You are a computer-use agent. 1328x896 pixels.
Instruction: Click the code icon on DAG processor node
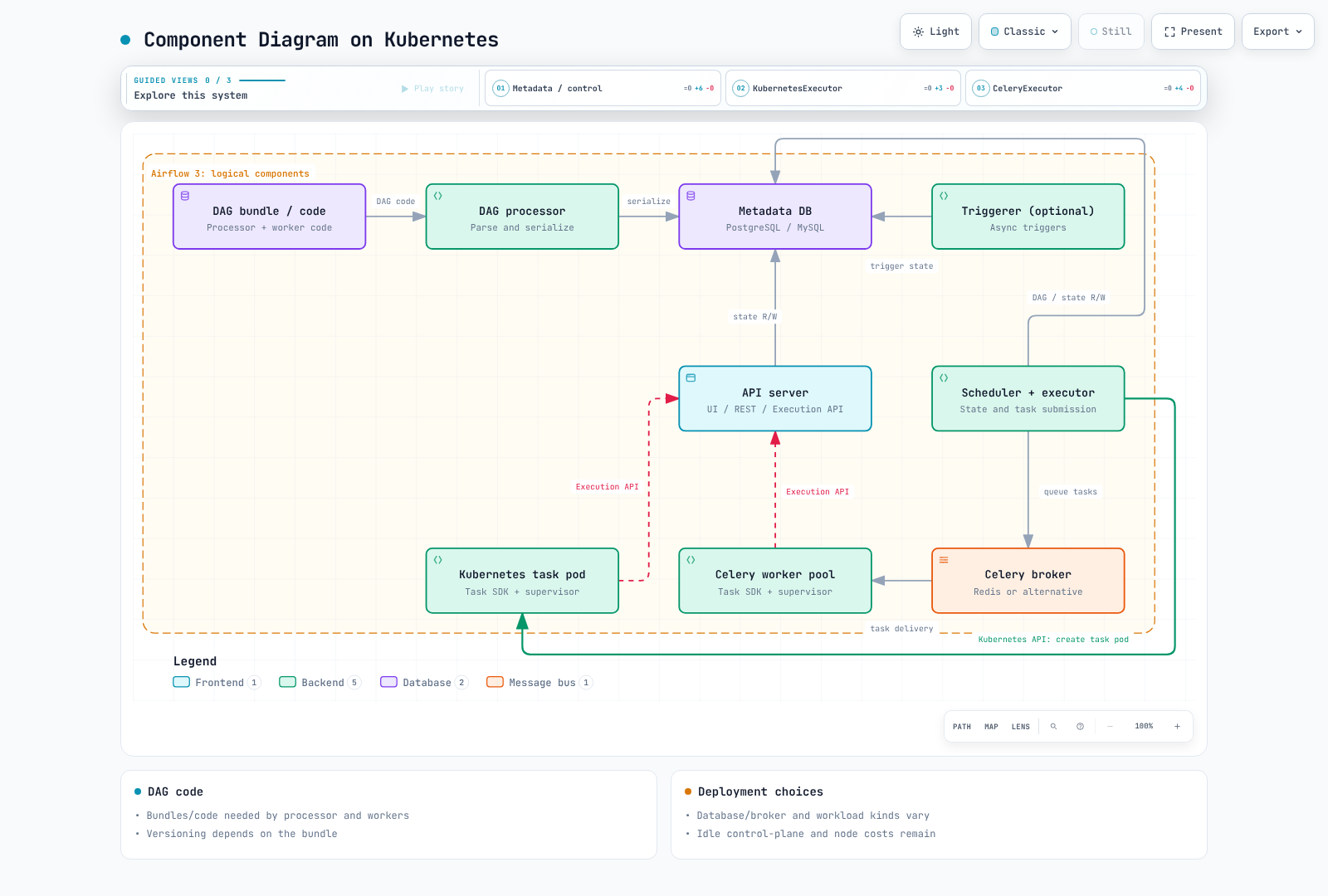click(x=438, y=196)
